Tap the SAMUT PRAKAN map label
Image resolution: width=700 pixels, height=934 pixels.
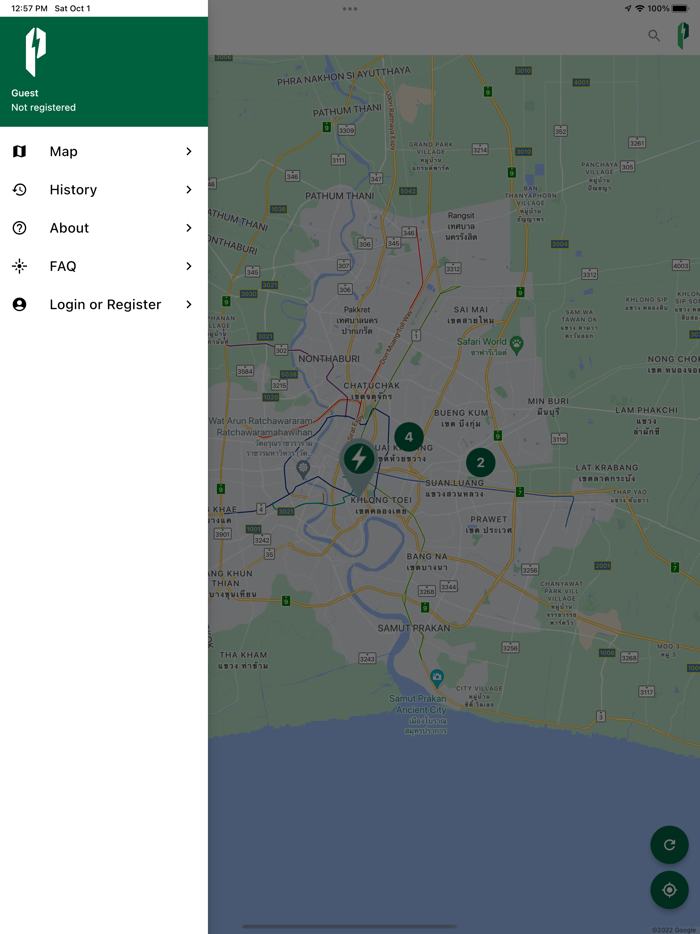[414, 628]
